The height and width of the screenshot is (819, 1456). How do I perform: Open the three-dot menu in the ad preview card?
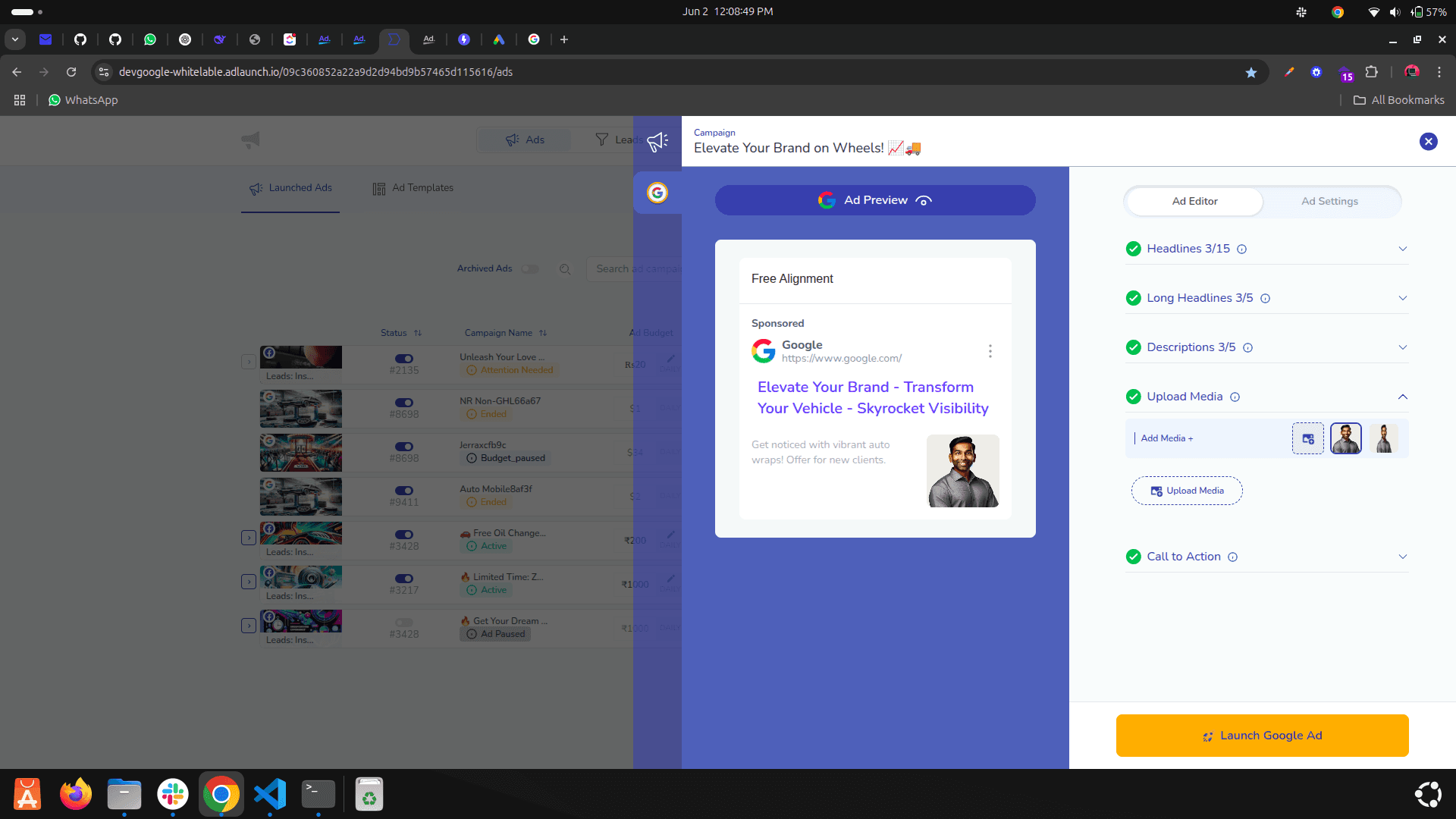[x=990, y=351]
